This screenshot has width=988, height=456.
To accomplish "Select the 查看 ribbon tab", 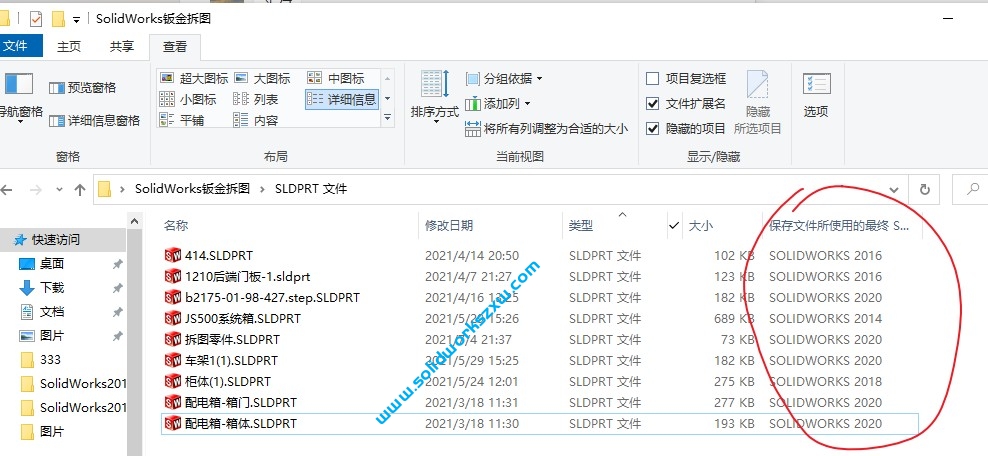I will (175, 47).
